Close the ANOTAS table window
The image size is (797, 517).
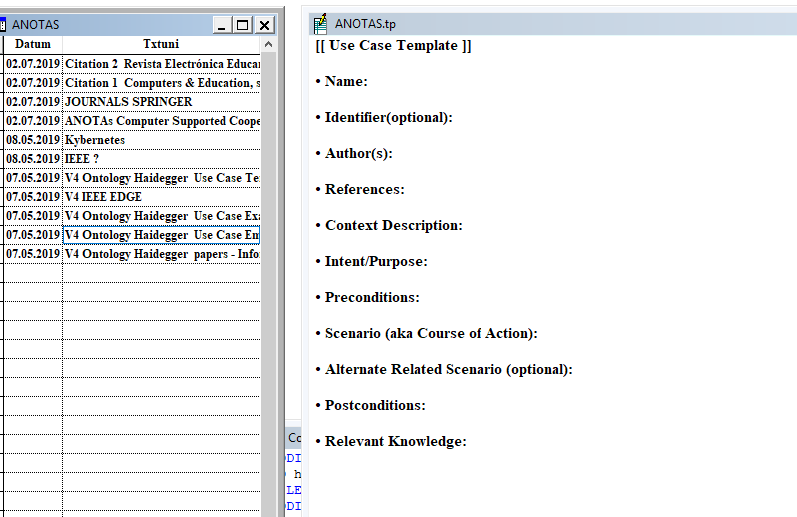pos(264,25)
